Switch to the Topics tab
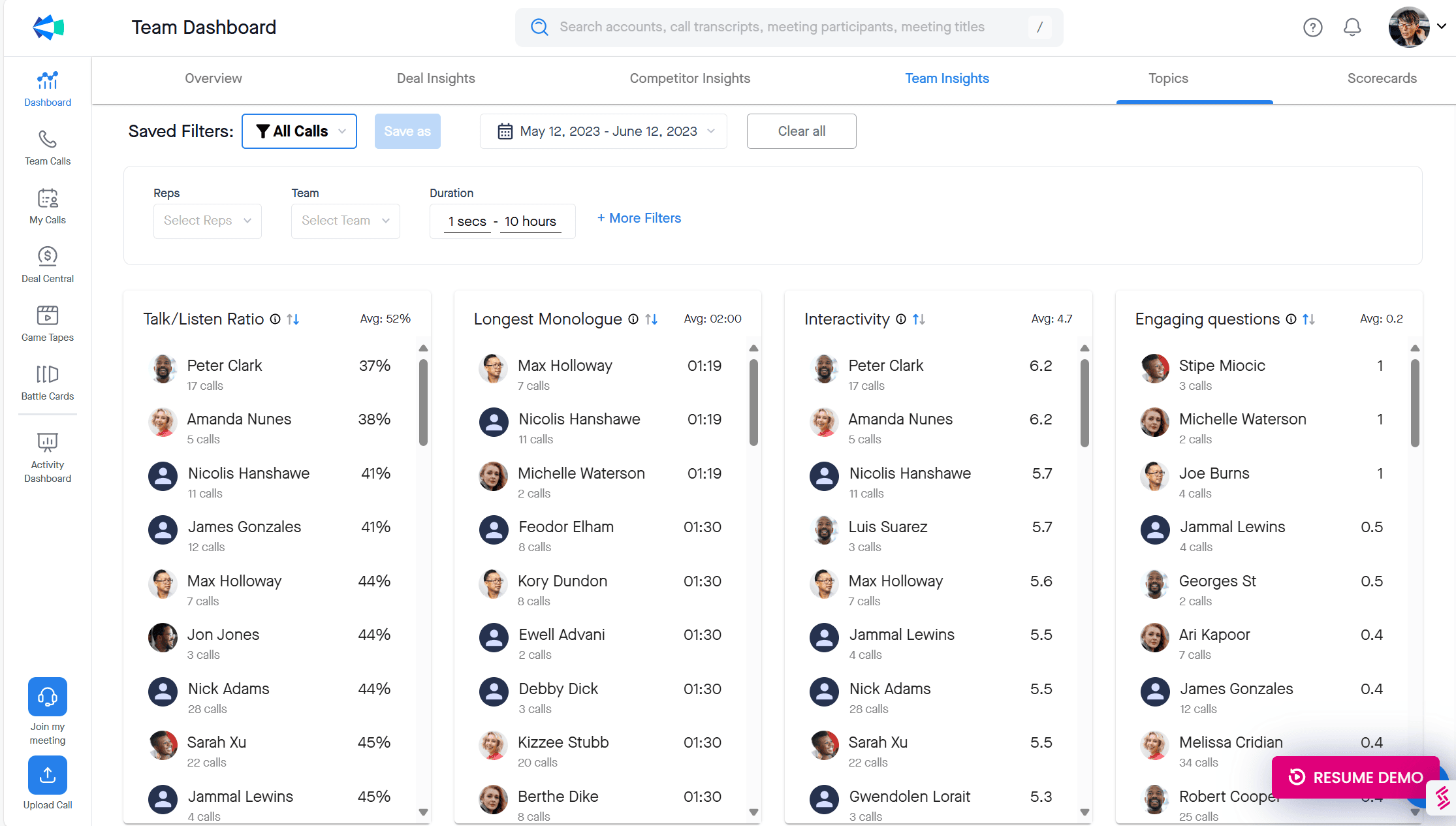Screen dimensions: 1456x826 (1168, 78)
